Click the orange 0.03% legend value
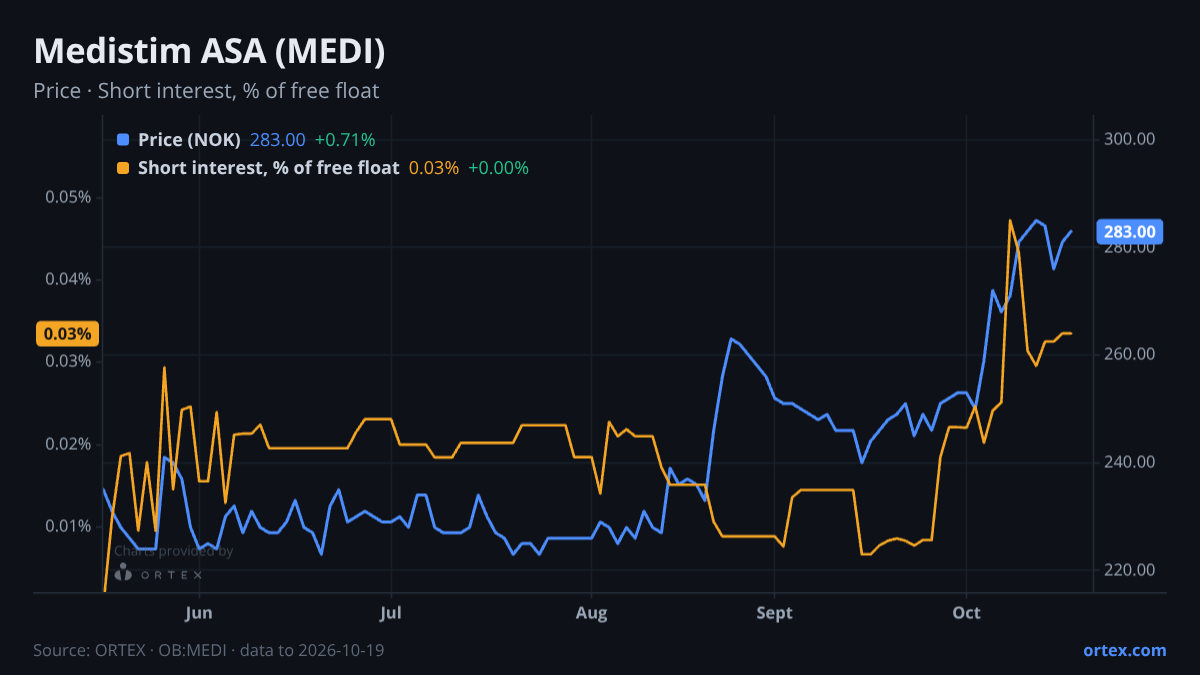The width and height of the screenshot is (1200, 675). click(x=434, y=168)
